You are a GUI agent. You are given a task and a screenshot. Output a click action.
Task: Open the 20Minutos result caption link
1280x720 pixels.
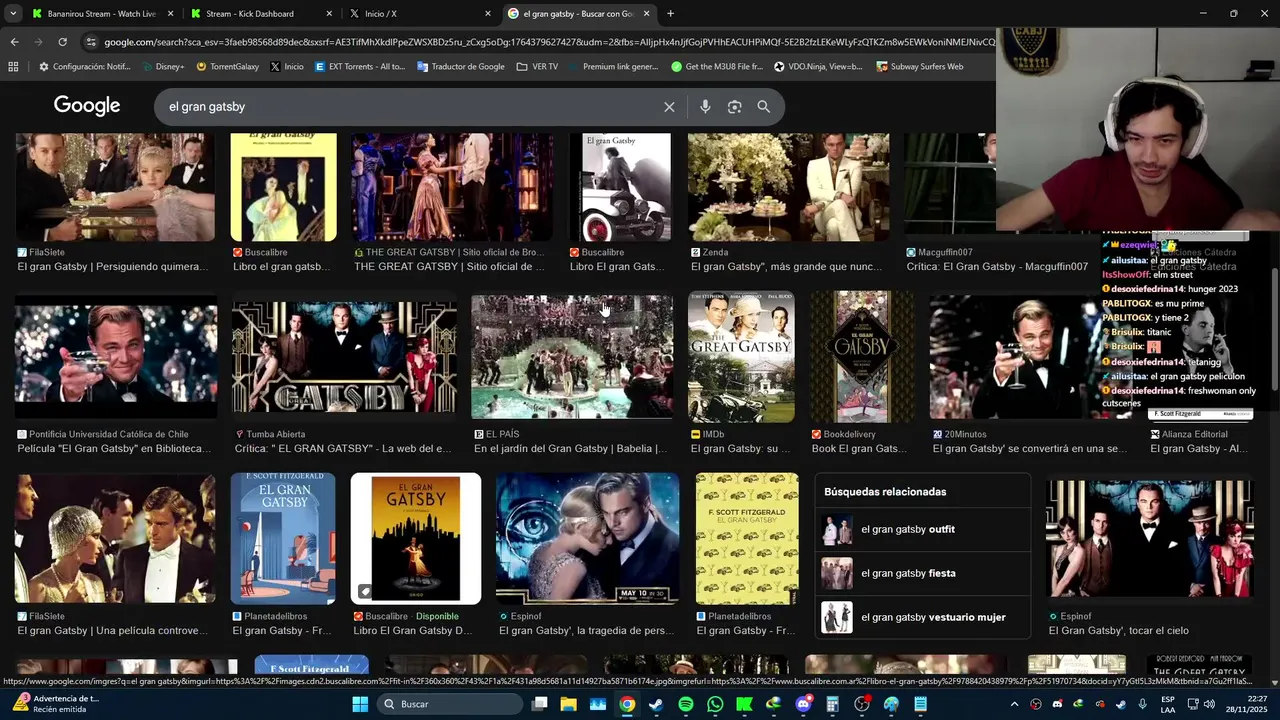pyautogui.click(x=1030, y=449)
